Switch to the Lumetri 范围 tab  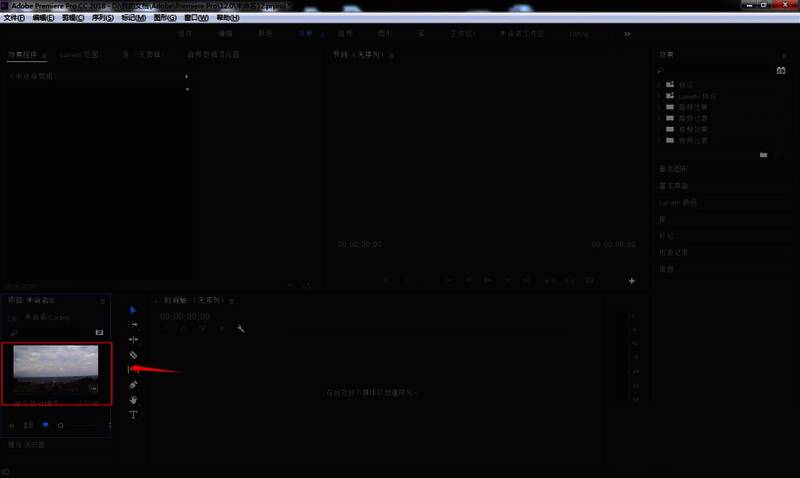[79, 55]
